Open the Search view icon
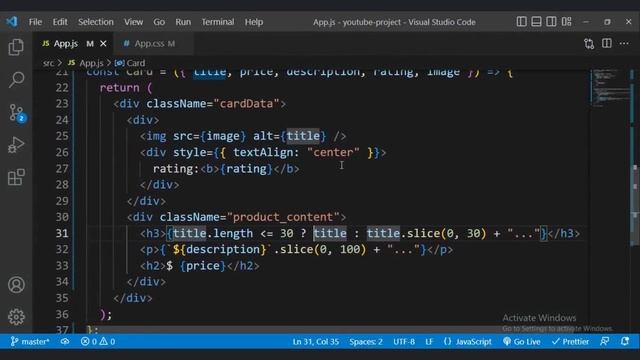640x360 pixels. (16, 79)
